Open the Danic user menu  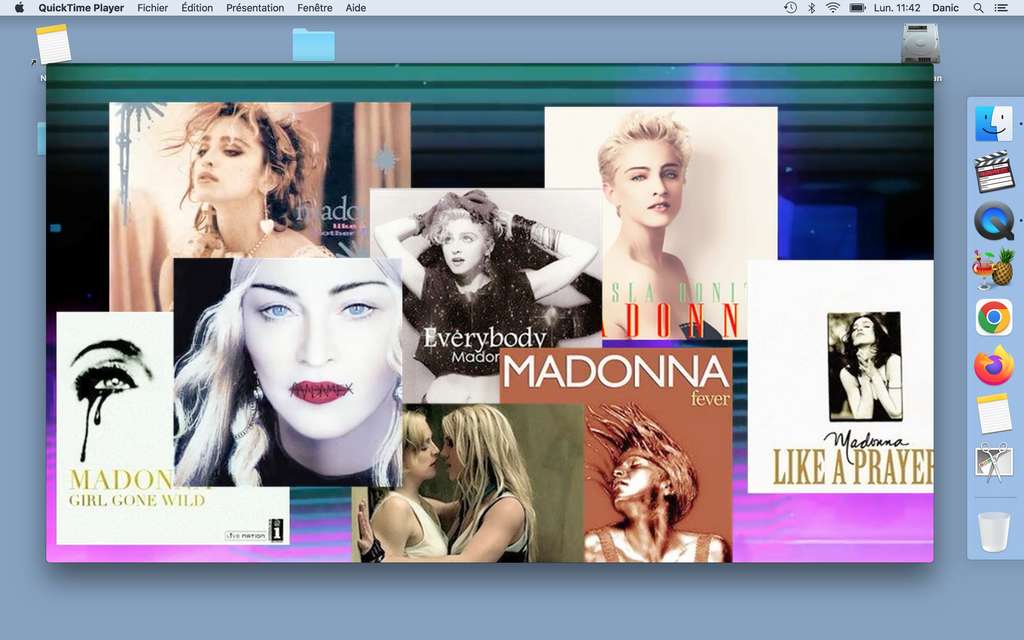pos(945,8)
